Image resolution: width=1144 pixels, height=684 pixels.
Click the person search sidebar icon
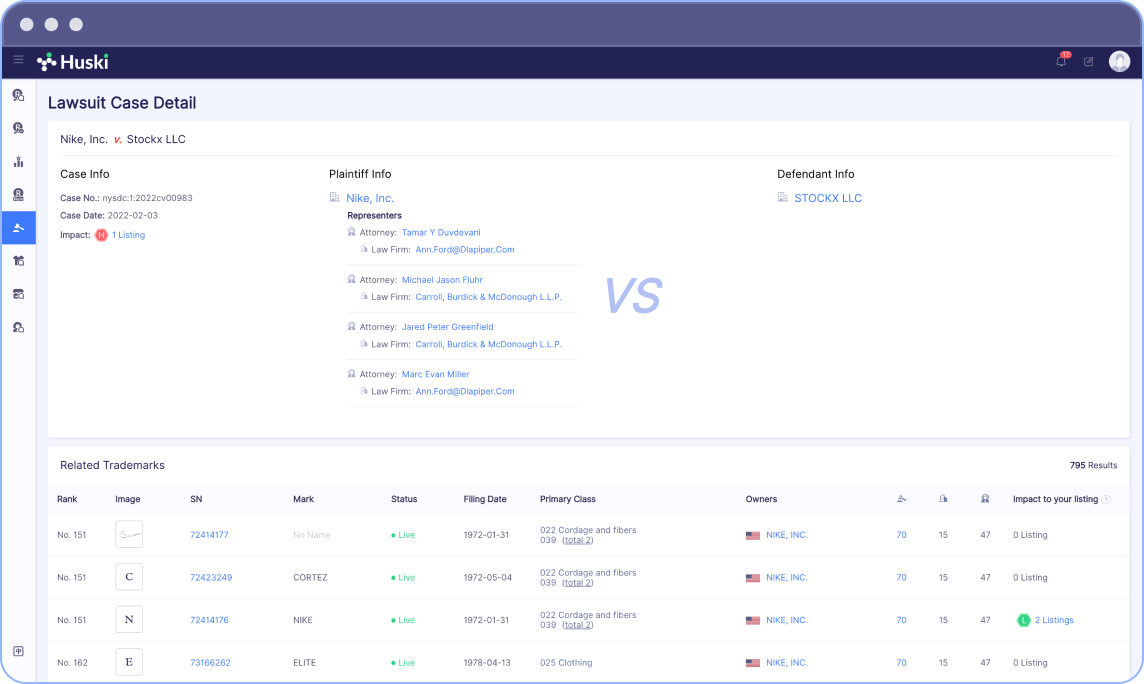point(18,327)
